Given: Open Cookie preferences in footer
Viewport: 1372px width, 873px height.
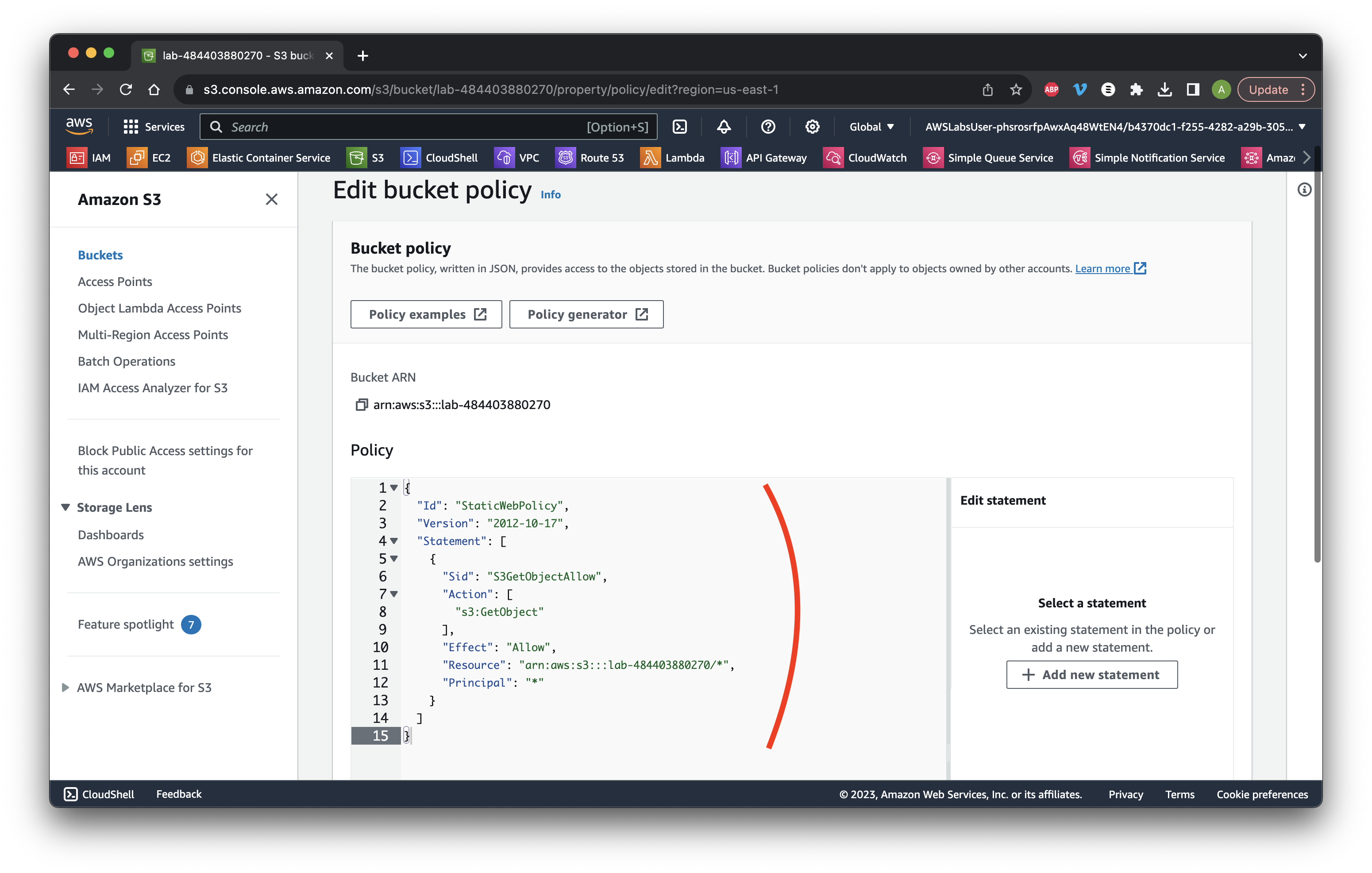Looking at the screenshot, I should click(x=1262, y=794).
